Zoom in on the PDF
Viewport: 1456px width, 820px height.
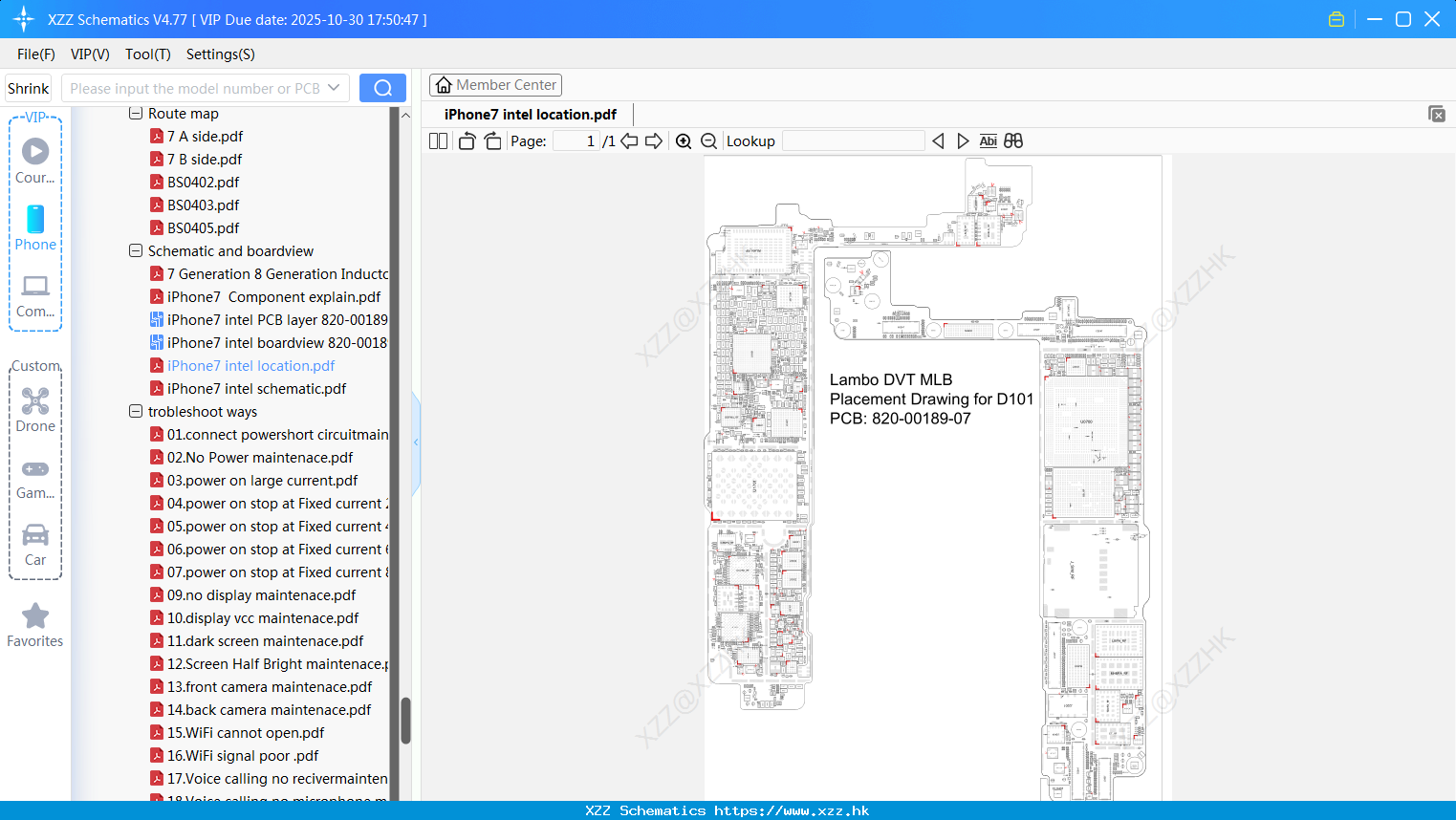(x=684, y=141)
